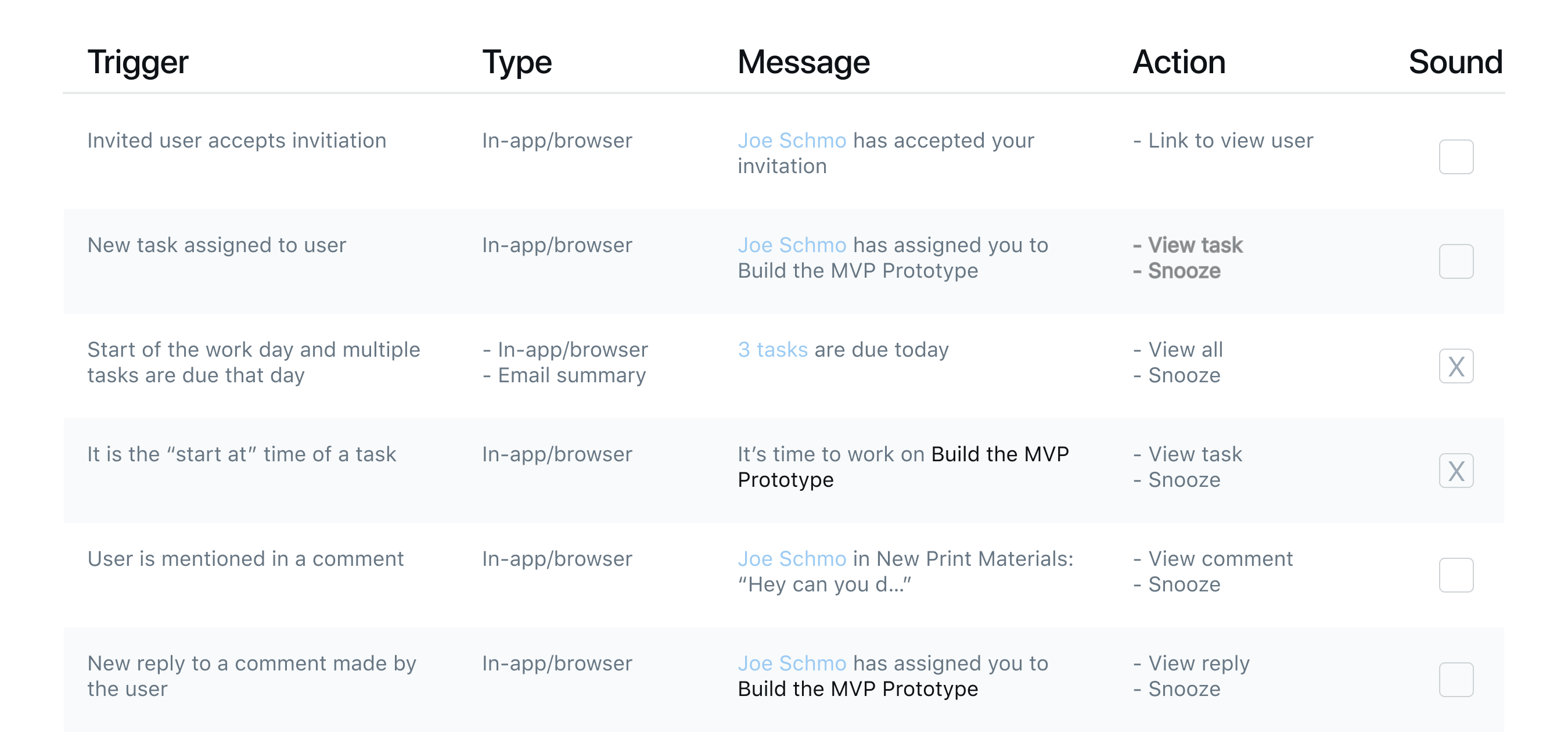The width and height of the screenshot is (1568, 732).
Task: Click the Trigger column header
Action: tap(138, 62)
